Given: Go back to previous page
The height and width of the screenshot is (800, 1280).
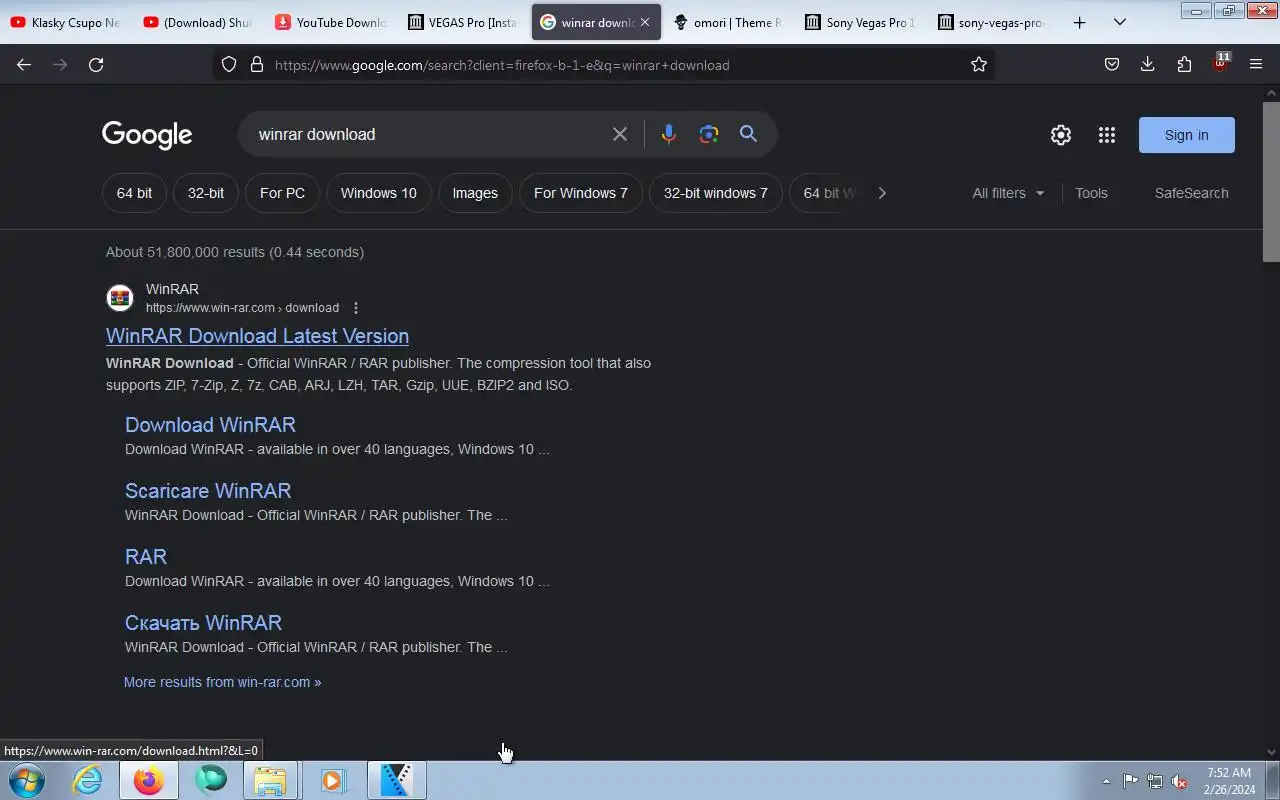Looking at the screenshot, I should point(24,64).
